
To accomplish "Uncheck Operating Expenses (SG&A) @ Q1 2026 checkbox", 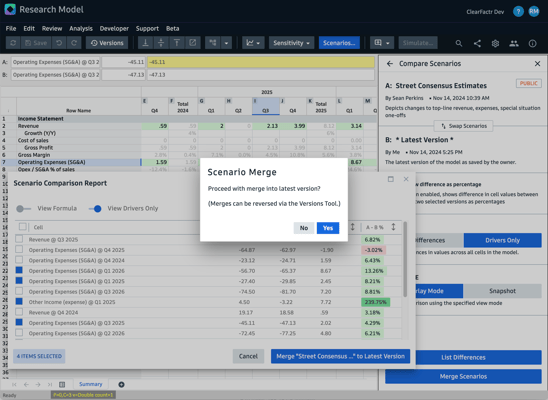I will 19,270.
